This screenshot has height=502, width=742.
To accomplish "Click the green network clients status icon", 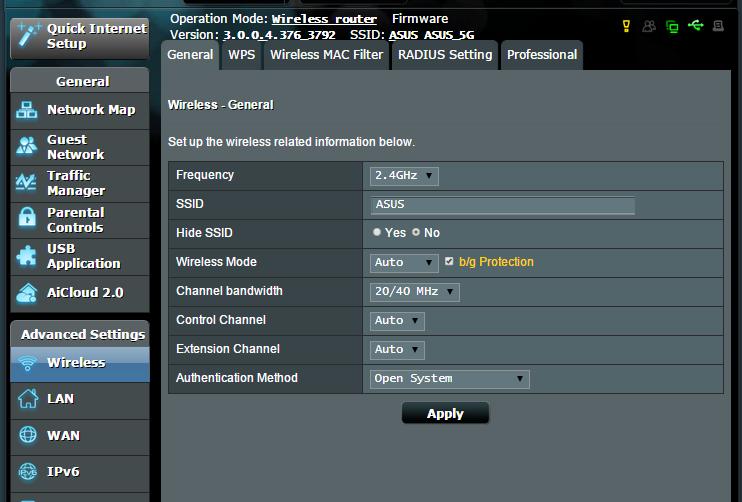I will [x=672, y=26].
